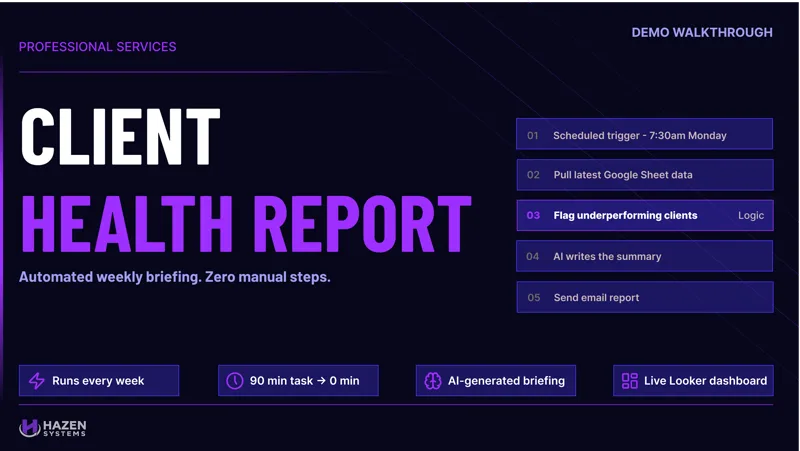Image resolution: width=800 pixels, height=451 pixels.
Task: Click the AI-generated briefing badge text
Action: coord(506,381)
